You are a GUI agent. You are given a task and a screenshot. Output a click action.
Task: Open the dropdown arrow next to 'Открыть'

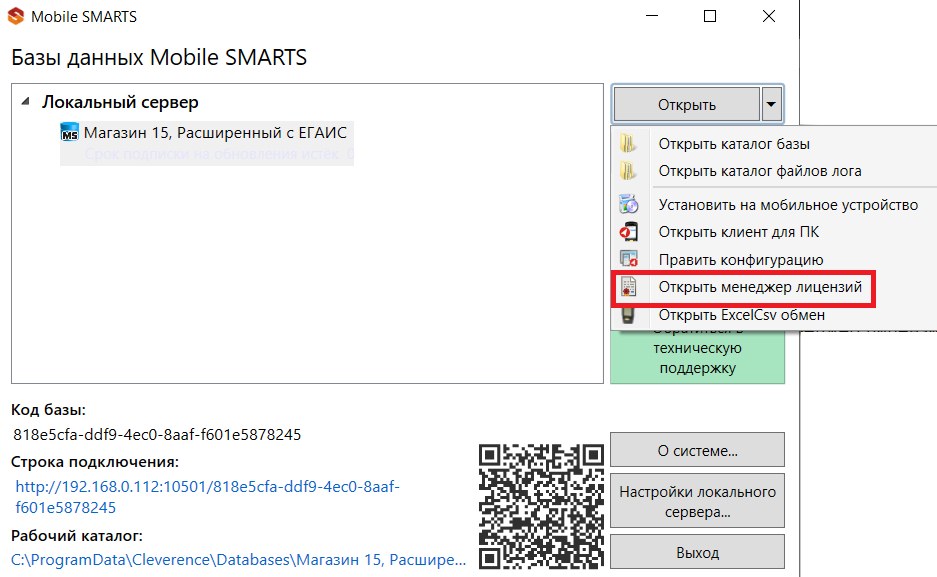[x=771, y=105]
